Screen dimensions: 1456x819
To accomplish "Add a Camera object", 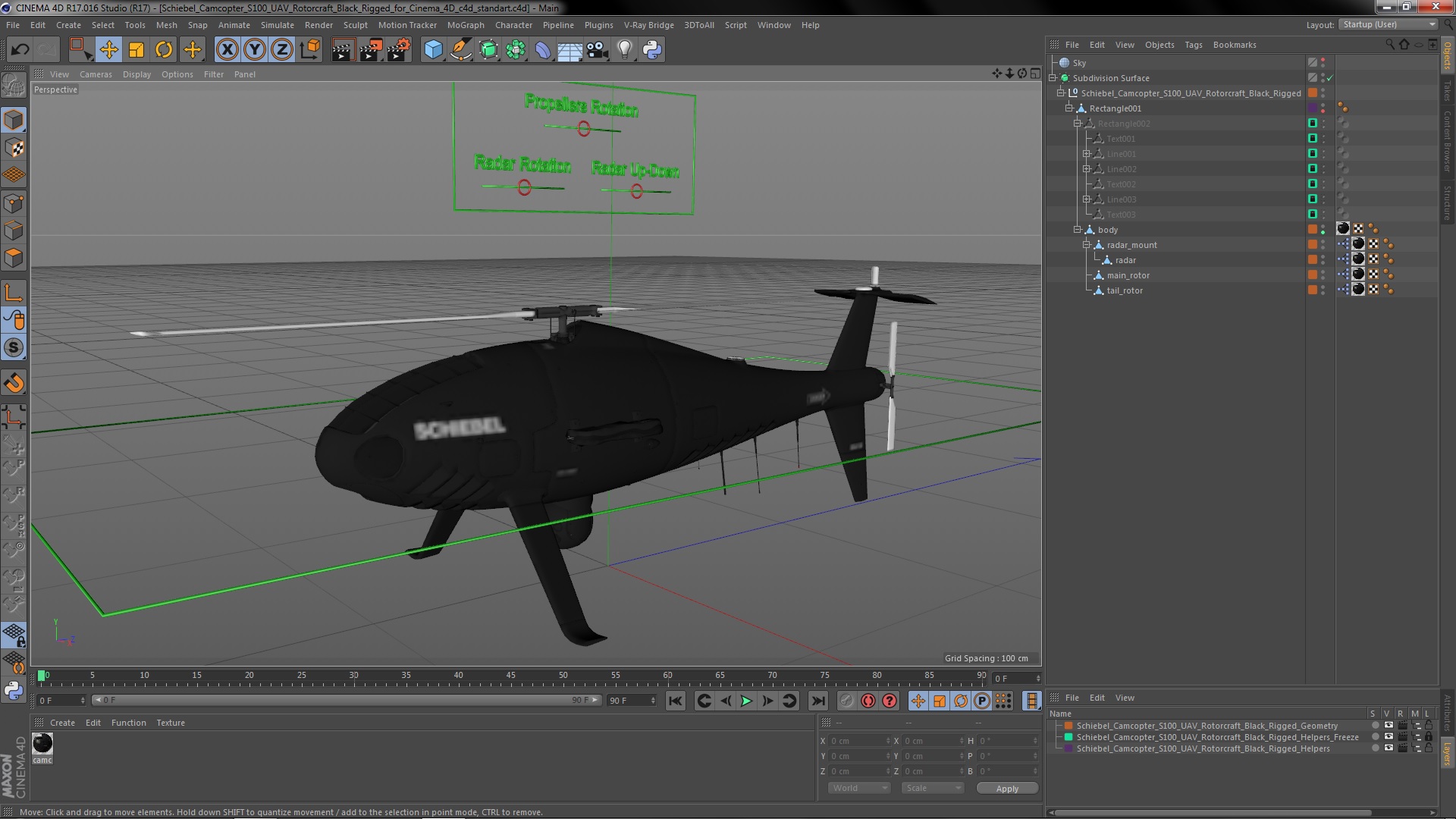I will pos(597,50).
